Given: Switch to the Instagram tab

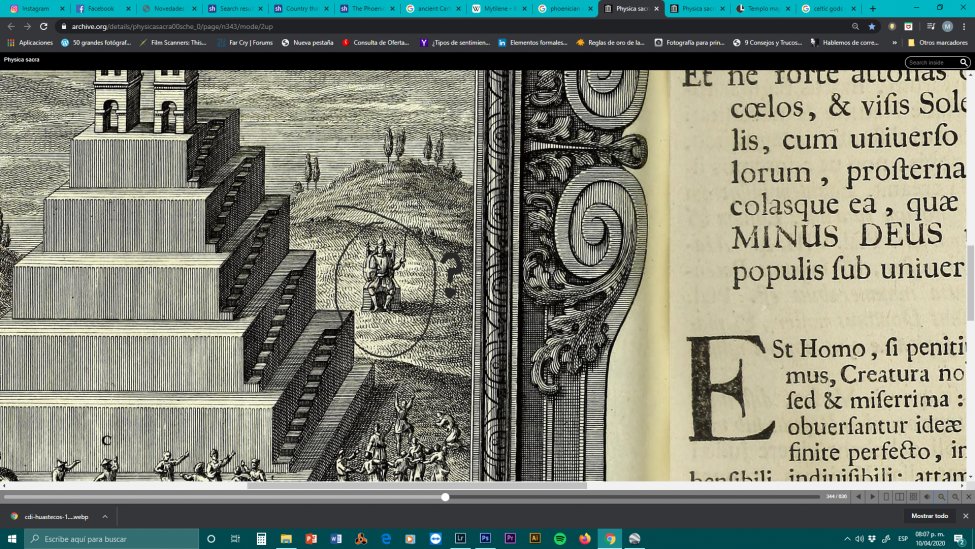Looking at the screenshot, I should pyautogui.click(x=35, y=9).
